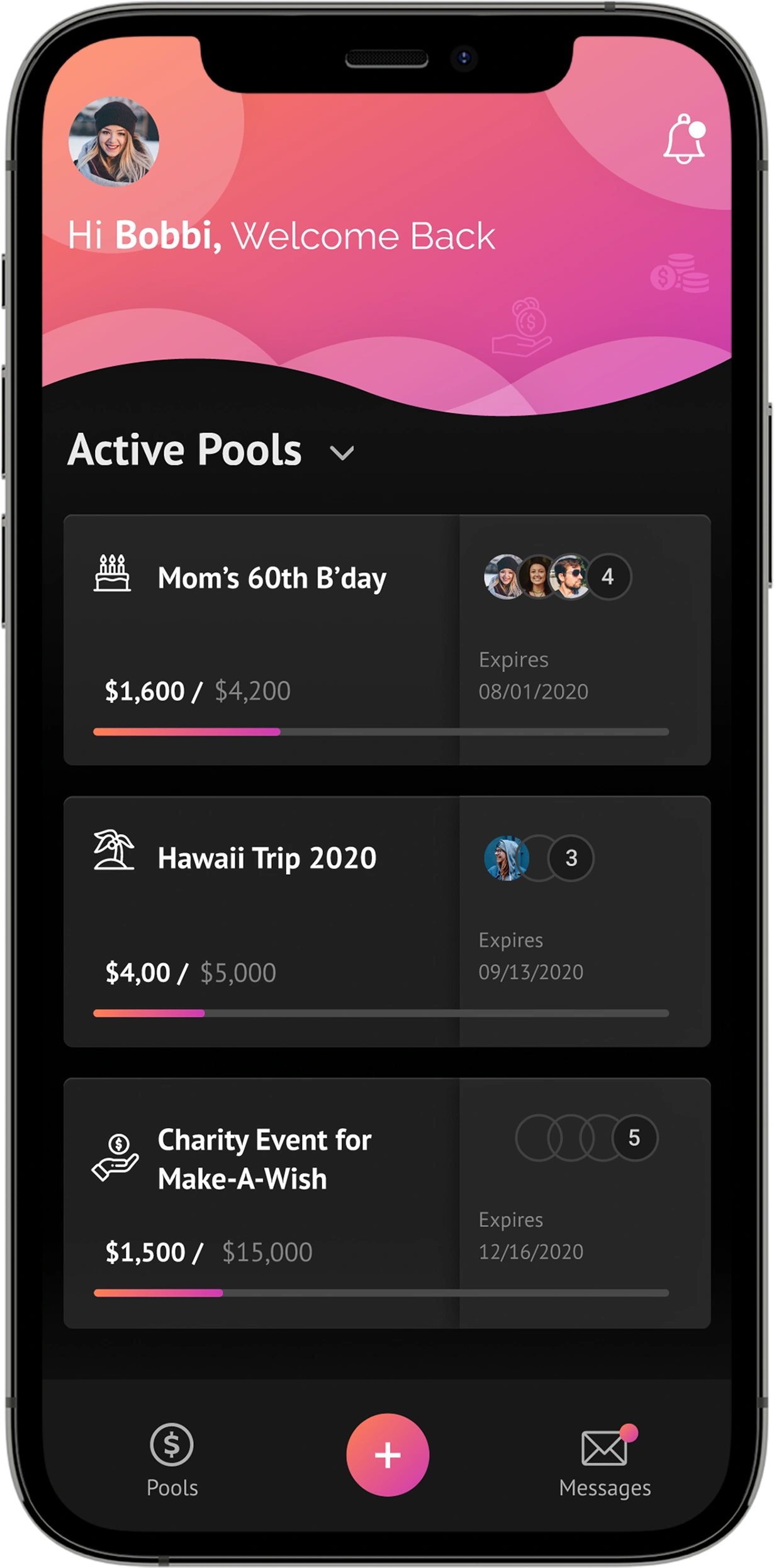Screen dimensions: 774x1568
Task: Open the Mom's 60th B'day pool
Action: click(272, 578)
